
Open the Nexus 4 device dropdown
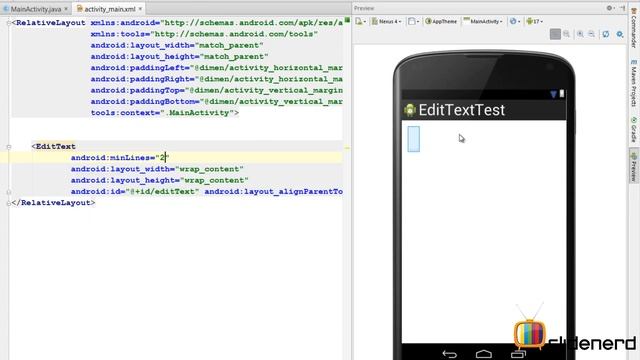coord(386,21)
